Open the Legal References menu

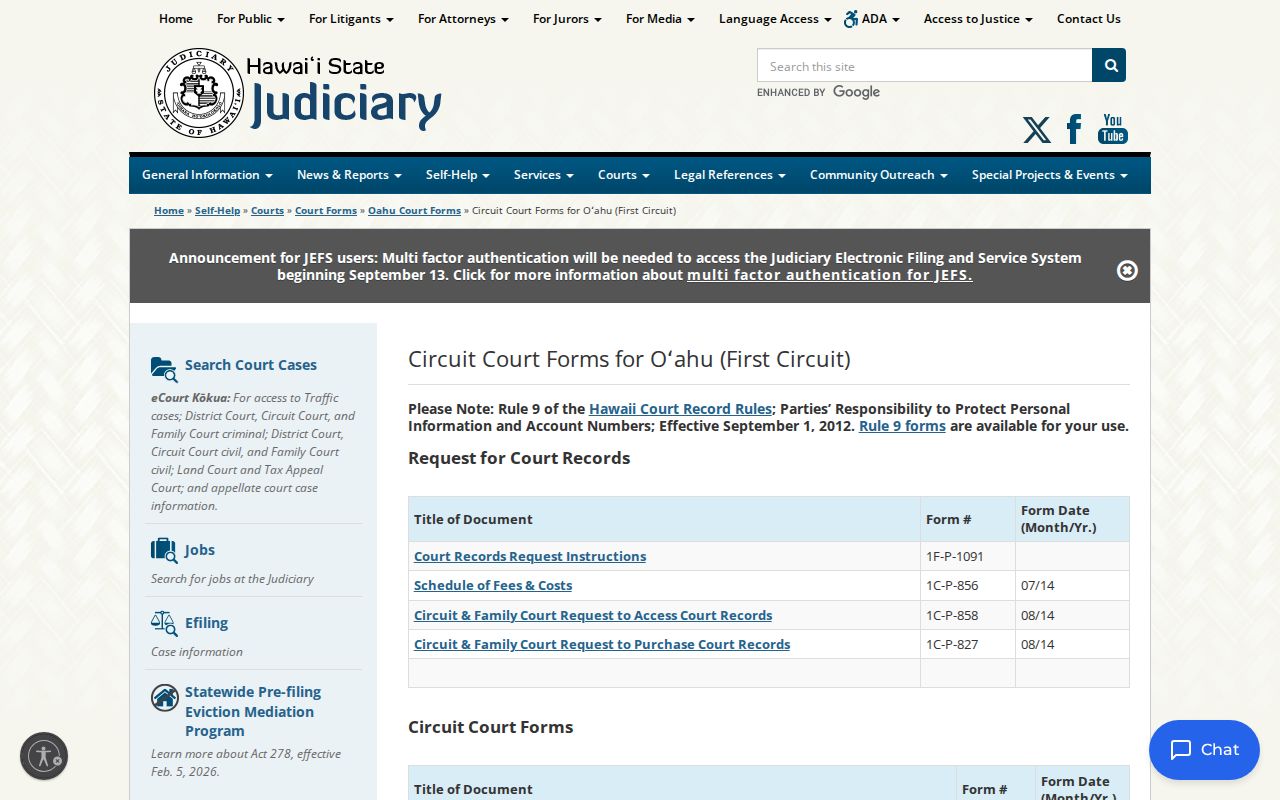coord(730,175)
